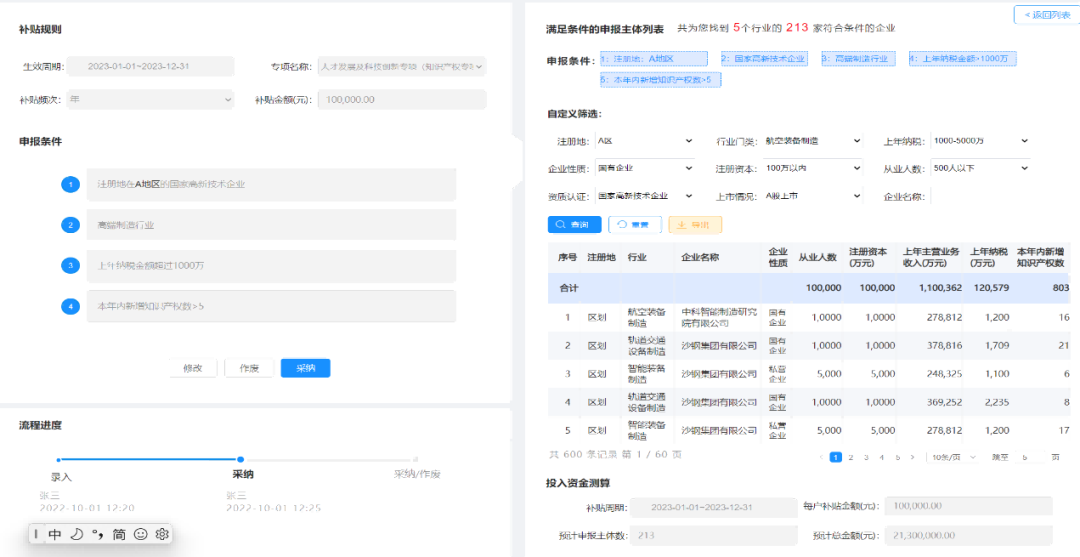The width and height of the screenshot is (1080, 557).
Task: Expand the 注册地 dropdown showing A区
Action: pyautogui.click(x=644, y=142)
